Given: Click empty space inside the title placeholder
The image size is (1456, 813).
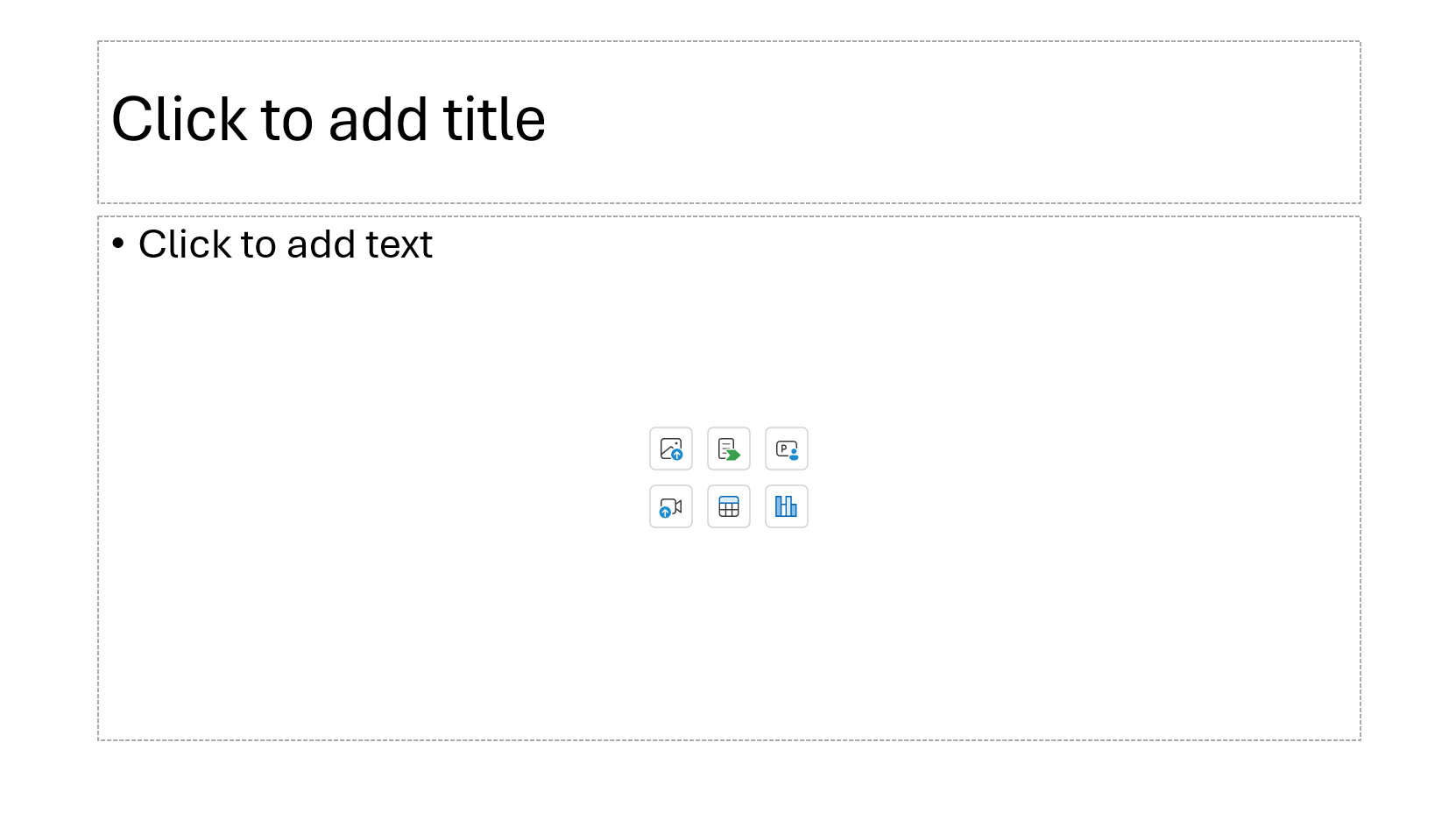Looking at the screenshot, I should point(964,123).
